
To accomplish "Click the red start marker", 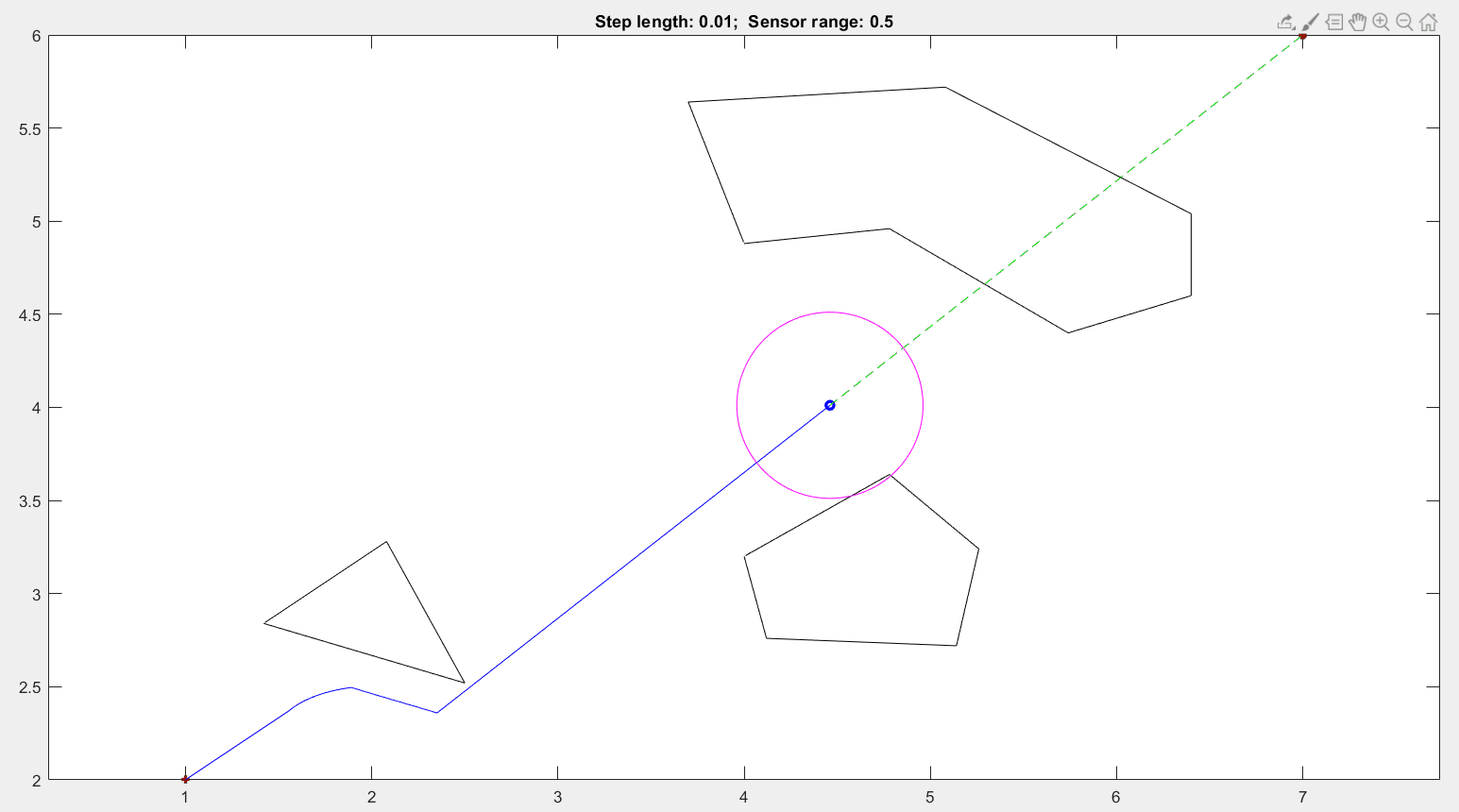I will pos(184,779).
